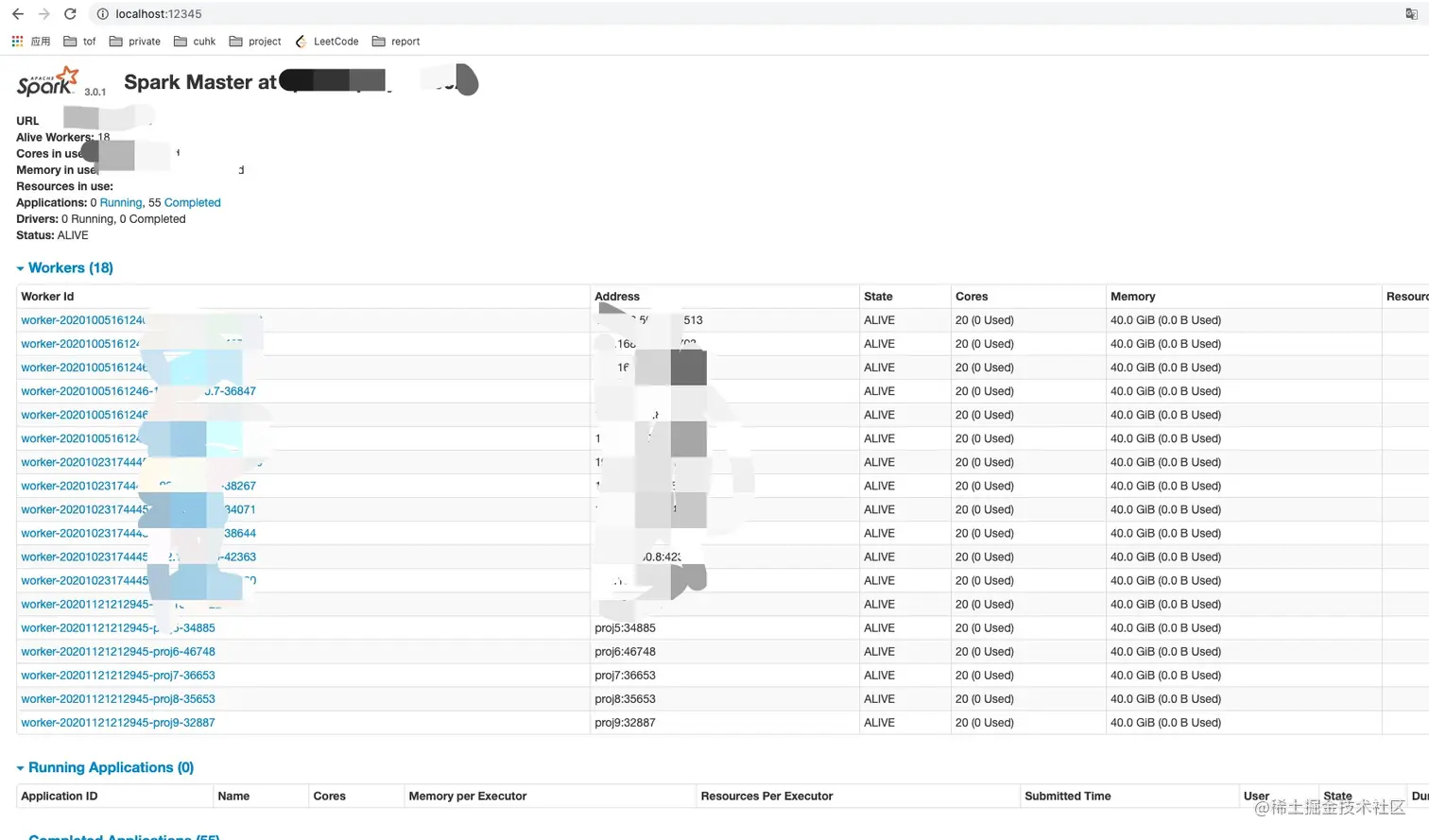Viewport: 1429px width, 840px height.
Task: Collapse the Running Applications (0) section
Action: (105, 767)
